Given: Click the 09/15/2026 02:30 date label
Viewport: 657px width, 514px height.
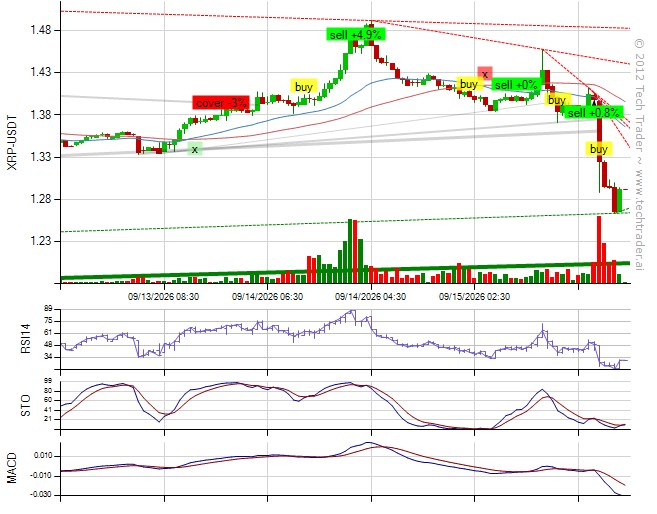Looking at the screenshot, I should (x=474, y=297).
